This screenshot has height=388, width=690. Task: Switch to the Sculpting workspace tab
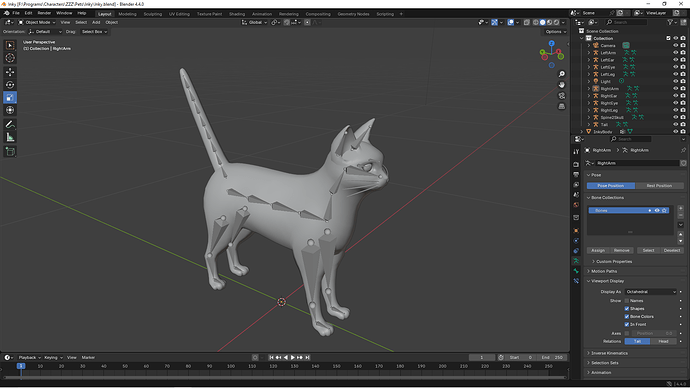coord(153,14)
